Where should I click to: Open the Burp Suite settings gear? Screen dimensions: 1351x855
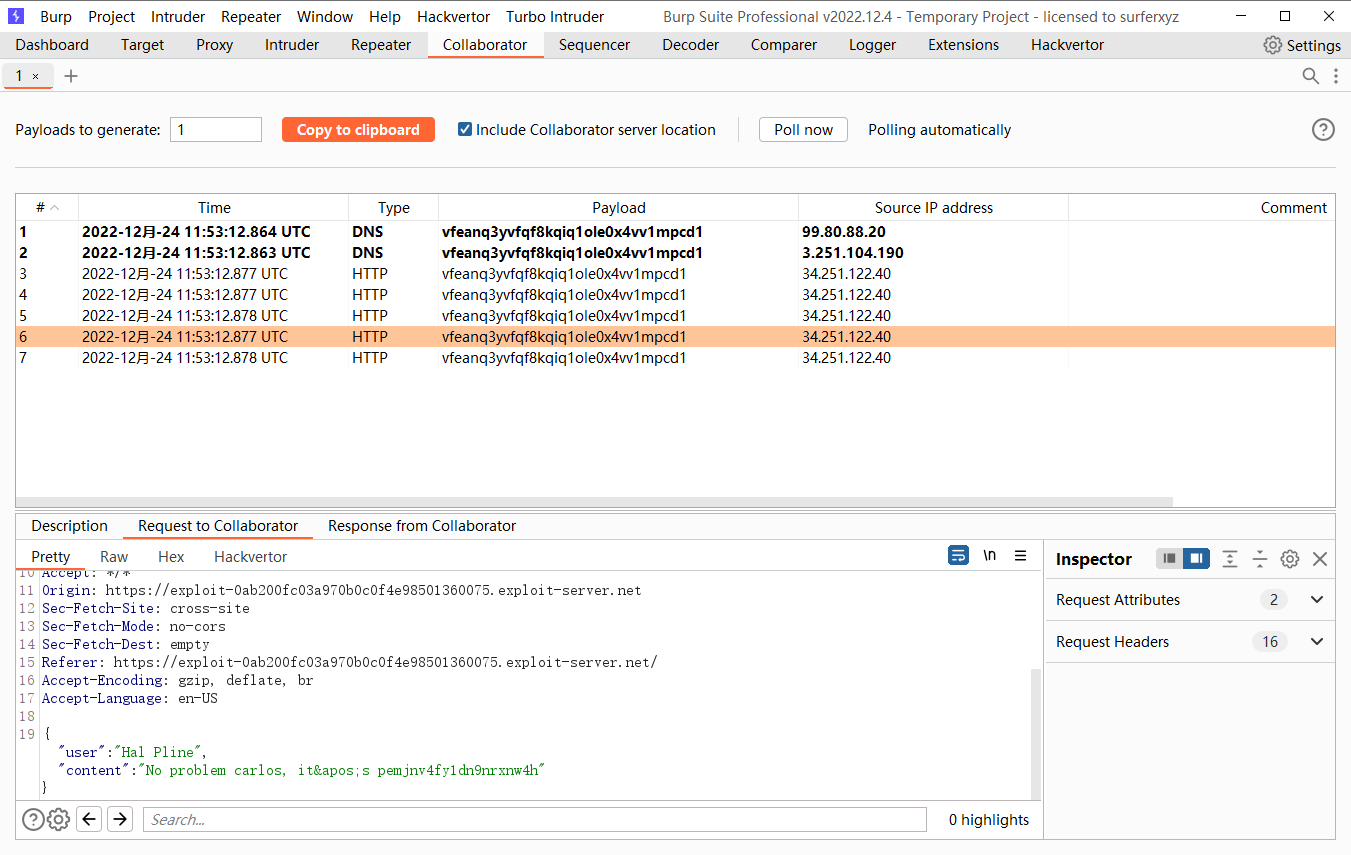[x=1272, y=44]
